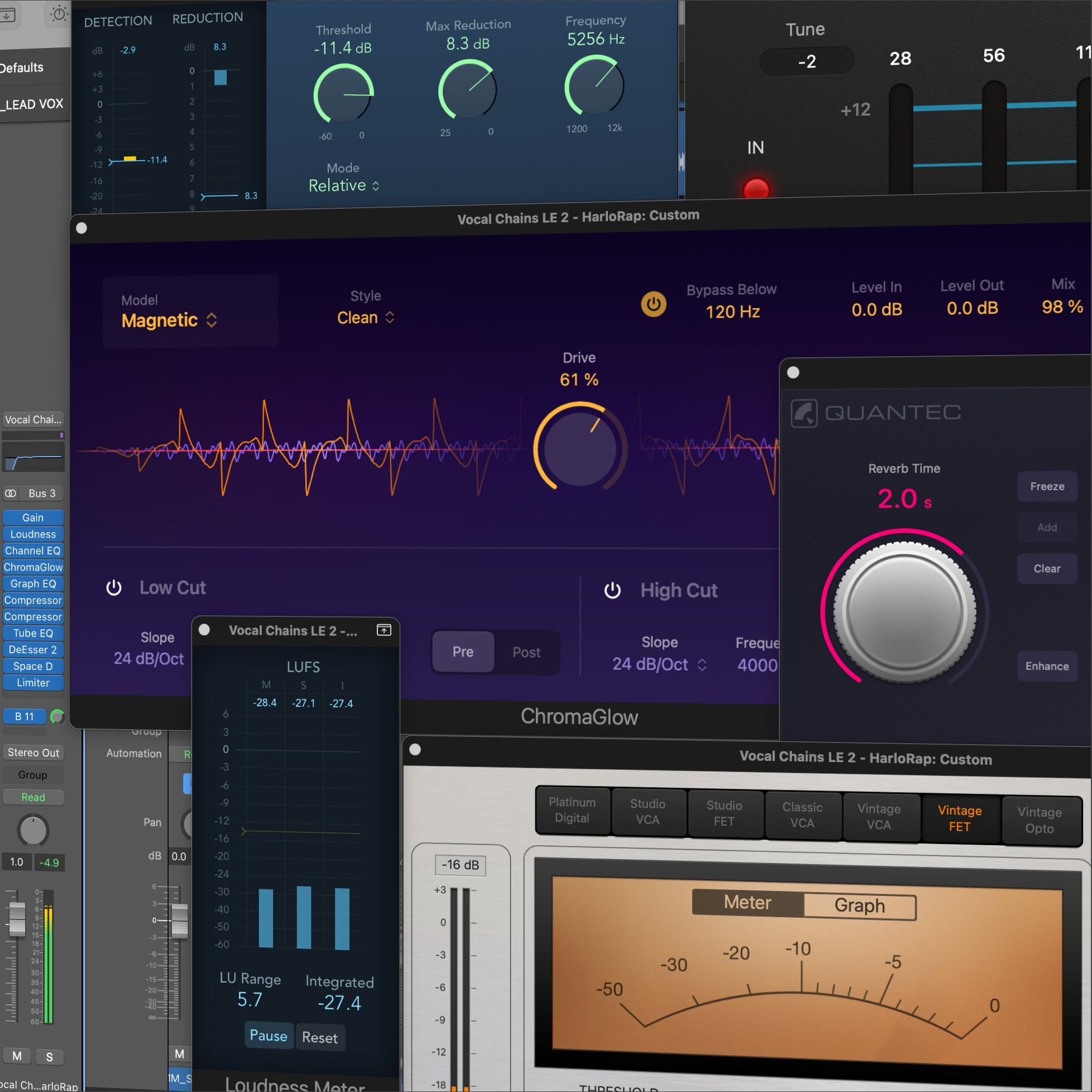Screen dimensions: 1092x1092
Task: Click the DeEsser Threshold knob
Action: click(x=344, y=93)
